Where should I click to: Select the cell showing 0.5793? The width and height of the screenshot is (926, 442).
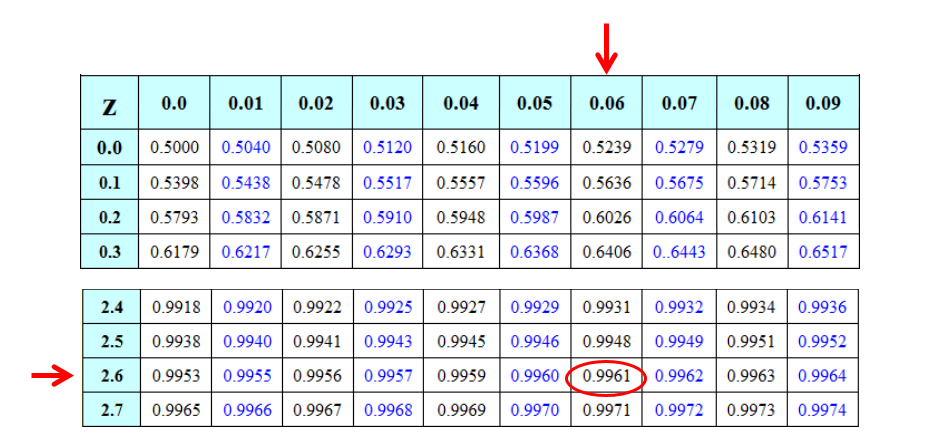click(x=174, y=217)
